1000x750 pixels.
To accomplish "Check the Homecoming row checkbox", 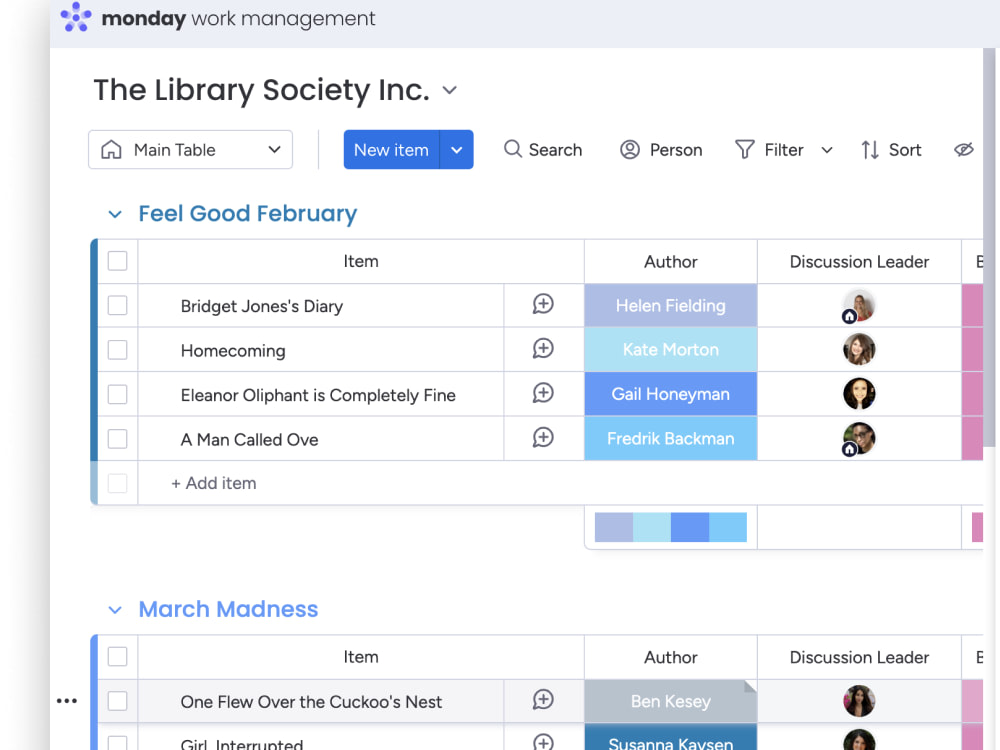I will (x=117, y=350).
